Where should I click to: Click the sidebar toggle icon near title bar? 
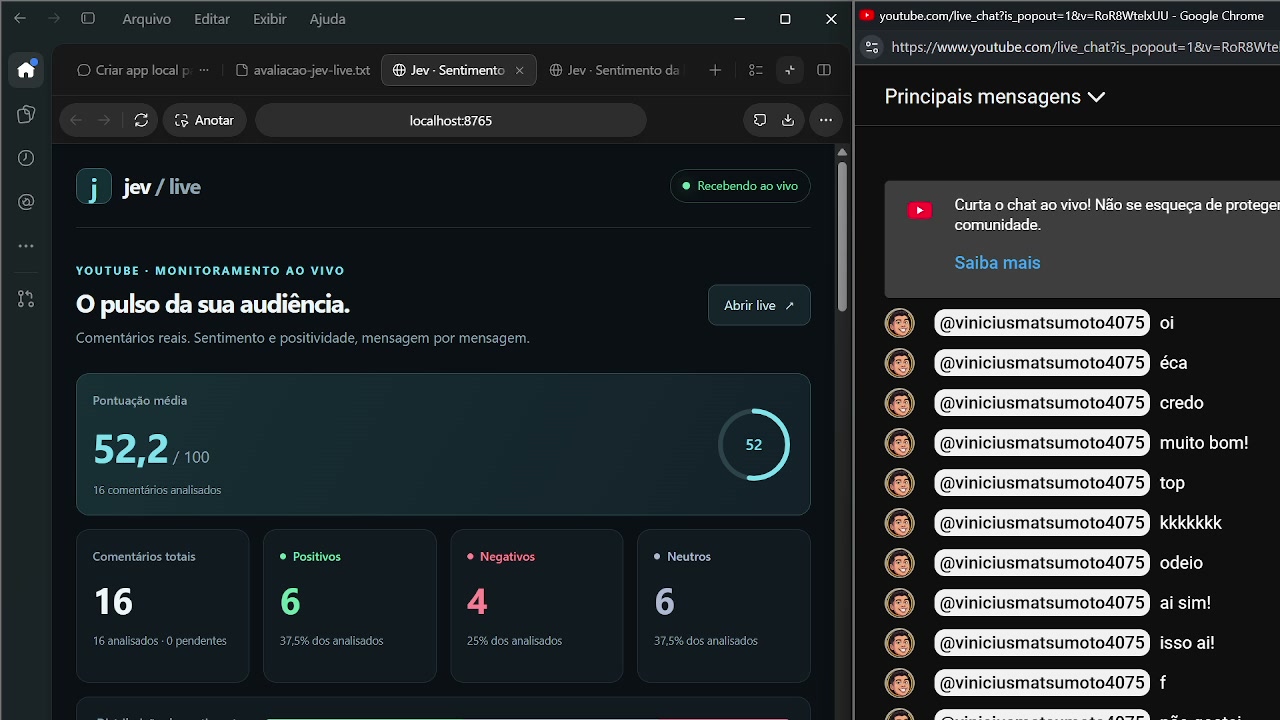tap(88, 19)
